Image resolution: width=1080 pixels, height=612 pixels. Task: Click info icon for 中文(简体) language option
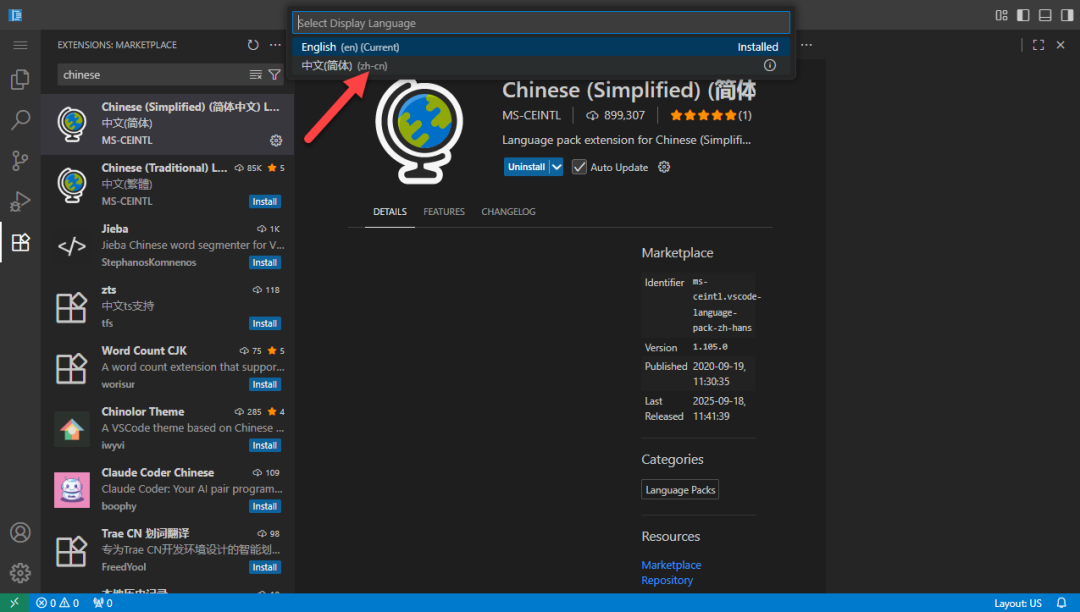click(x=770, y=65)
